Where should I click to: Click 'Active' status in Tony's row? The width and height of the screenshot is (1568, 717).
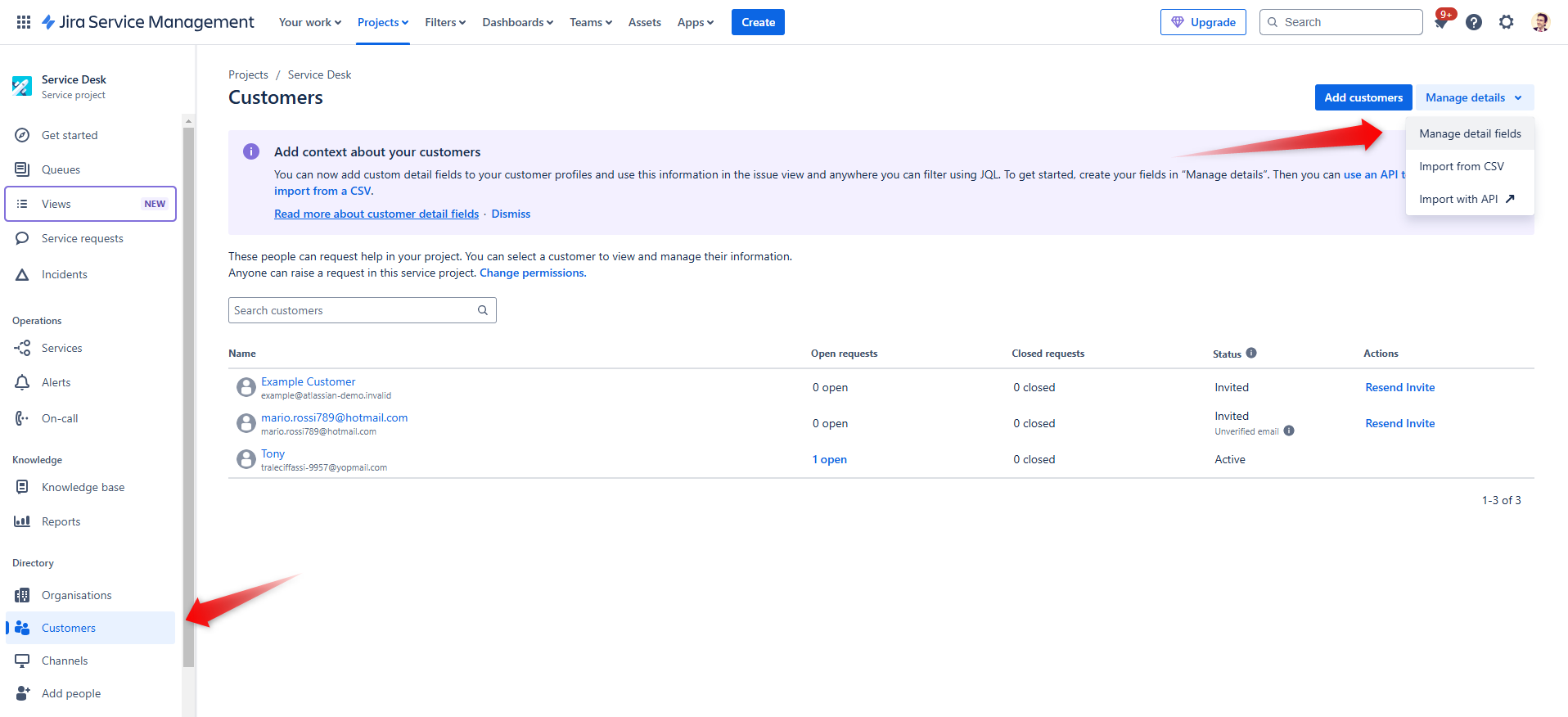1230,459
